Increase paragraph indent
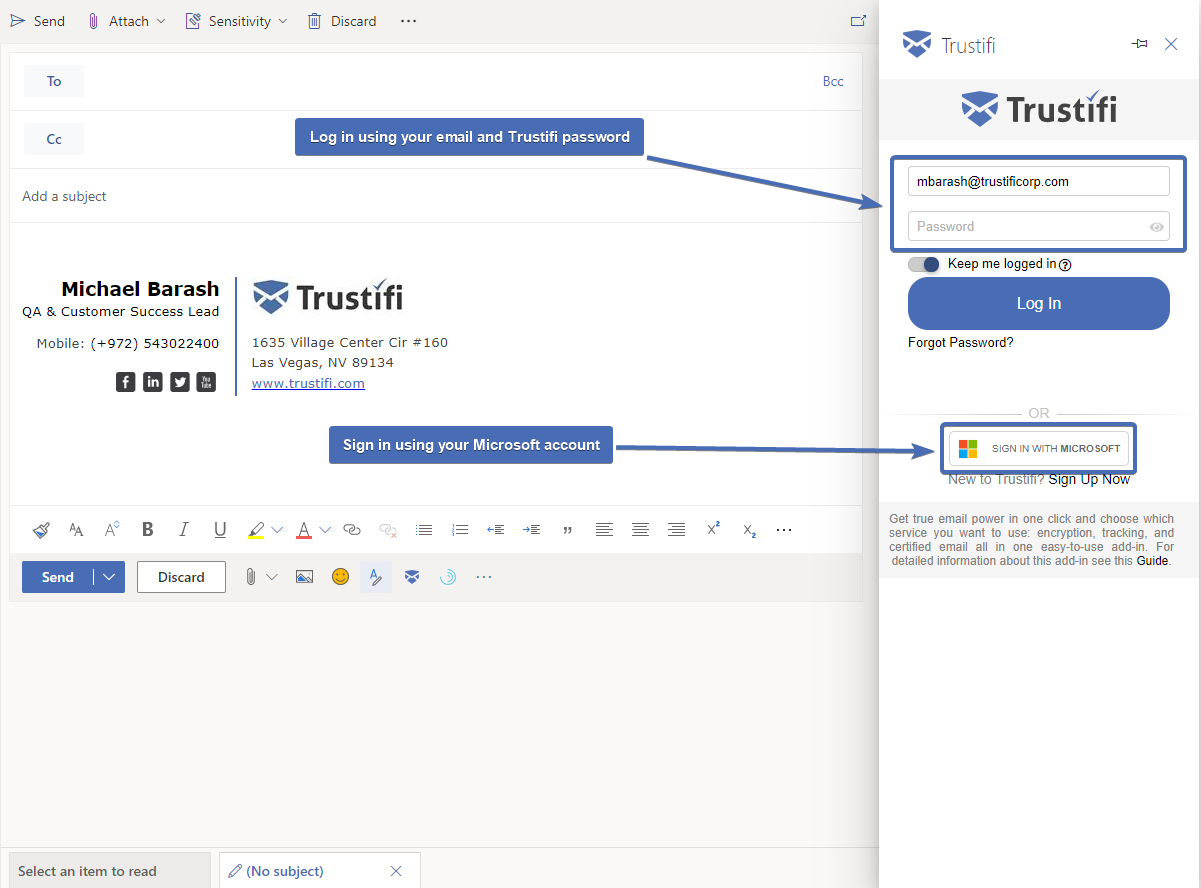The image size is (1201, 888). tap(532, 530)
